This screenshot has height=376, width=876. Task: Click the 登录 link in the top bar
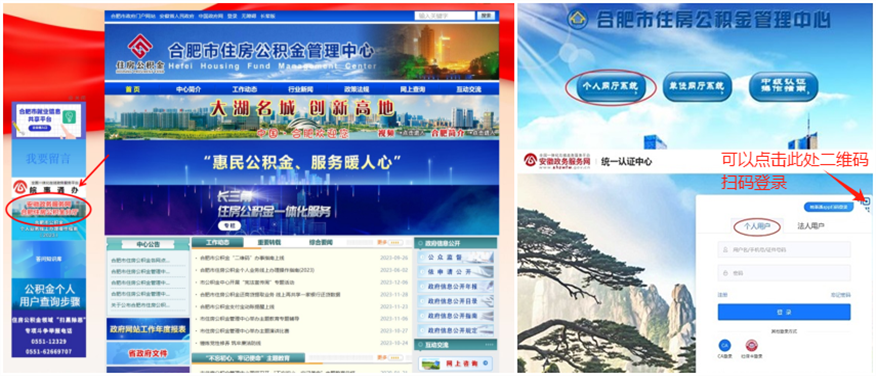[232, 16]
